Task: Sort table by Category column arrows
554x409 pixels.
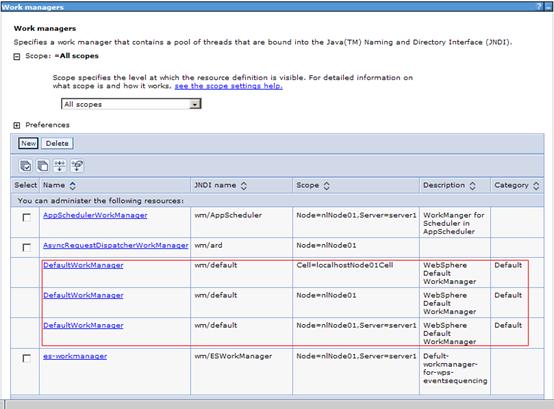Action: [x=536, y=185]
